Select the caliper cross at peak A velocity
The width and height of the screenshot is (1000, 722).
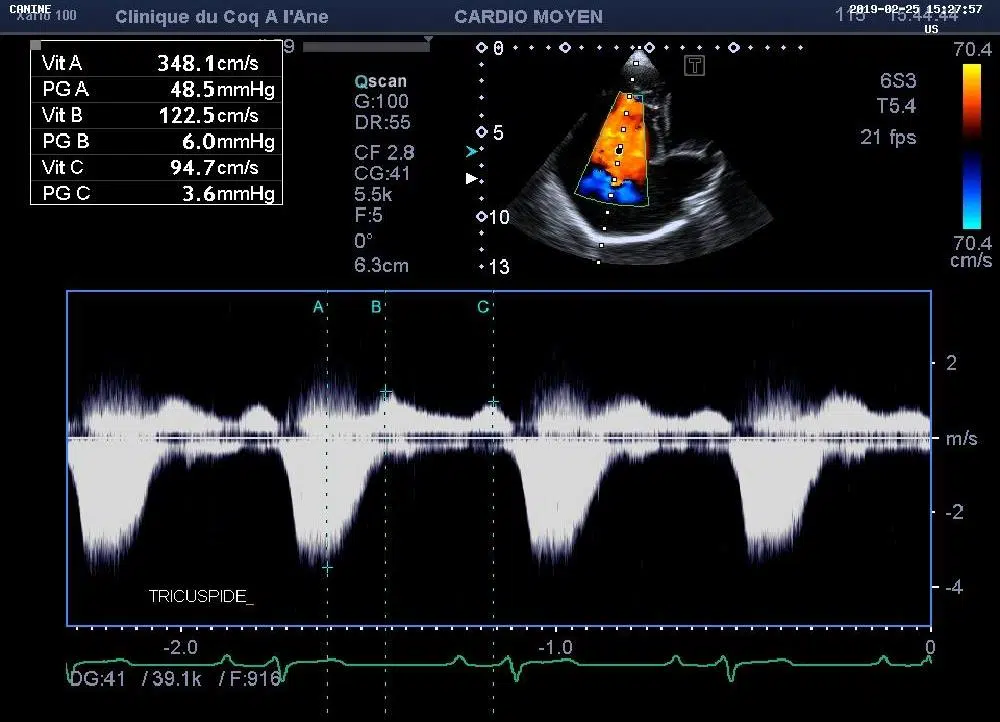coord(327,567)
